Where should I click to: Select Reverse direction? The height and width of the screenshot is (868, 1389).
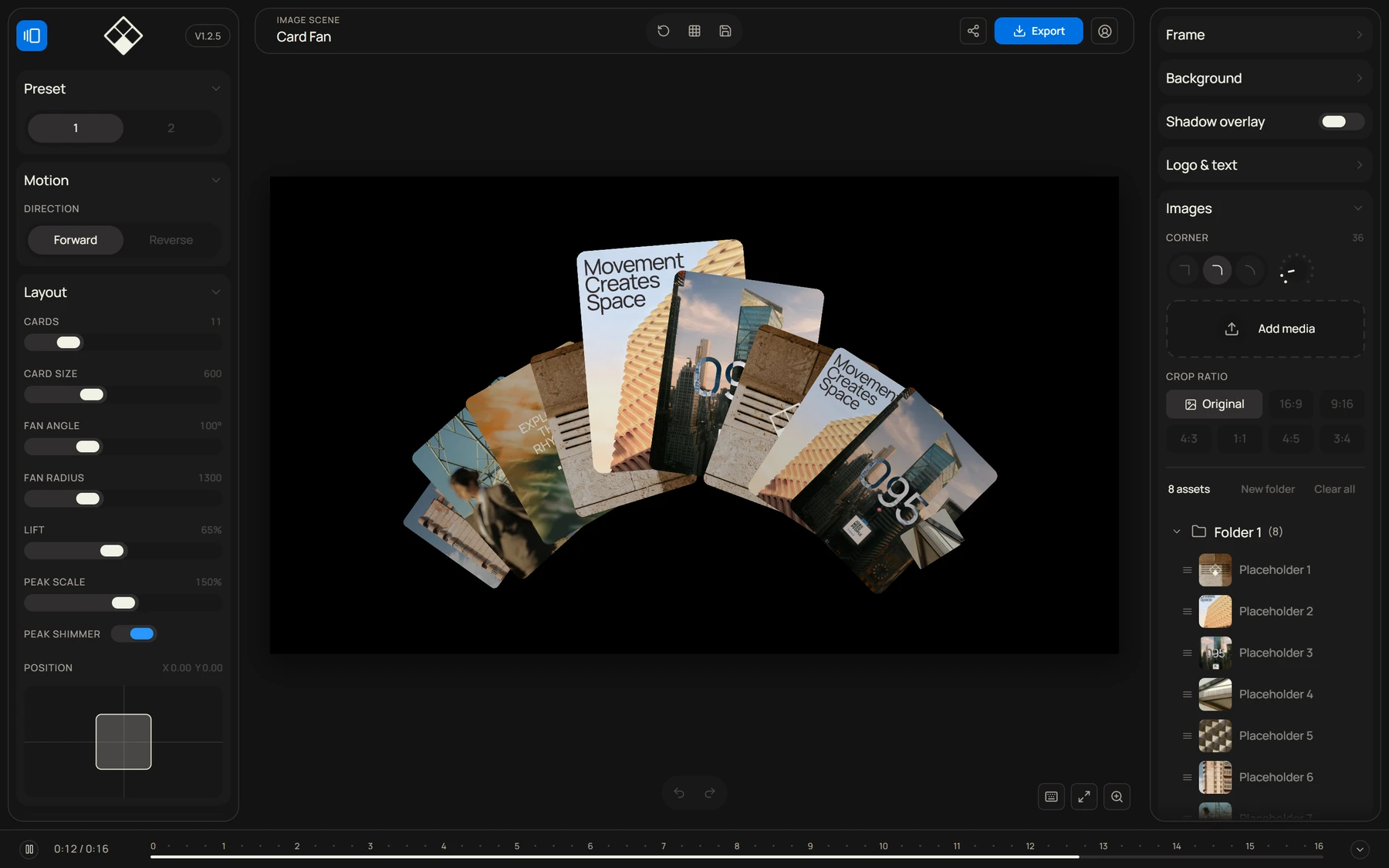[x=171, y=240]
